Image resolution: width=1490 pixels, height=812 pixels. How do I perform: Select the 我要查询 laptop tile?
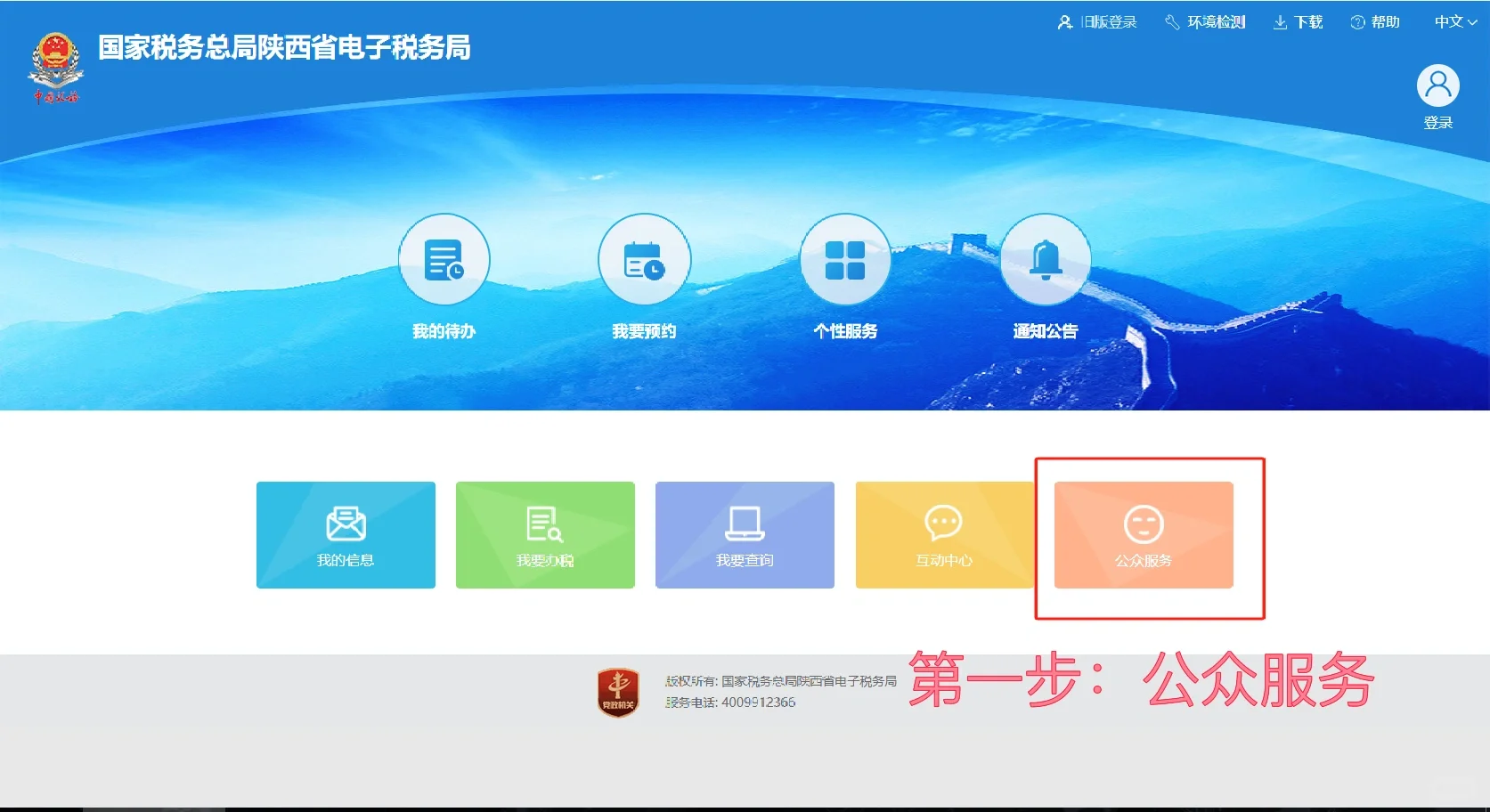click(745, 534)
